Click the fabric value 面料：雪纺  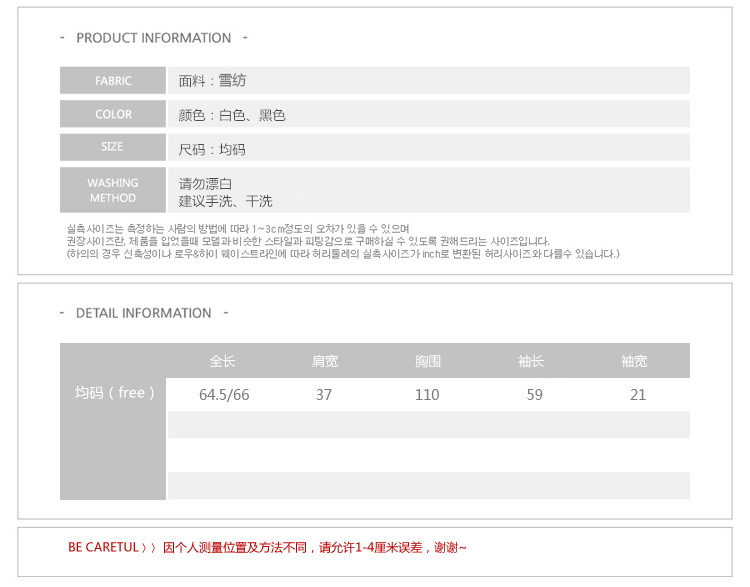212,81
